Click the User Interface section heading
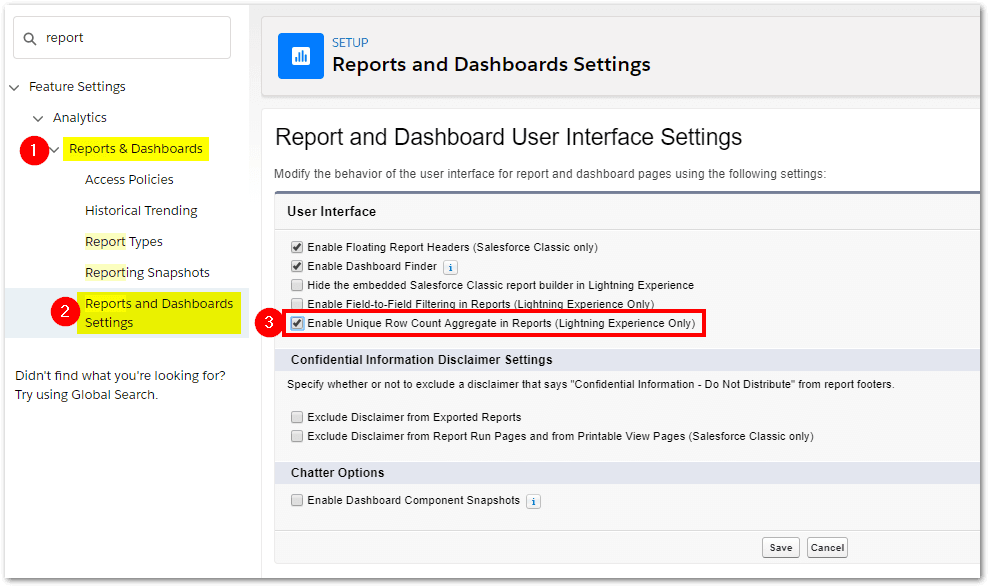 (332, 212)
